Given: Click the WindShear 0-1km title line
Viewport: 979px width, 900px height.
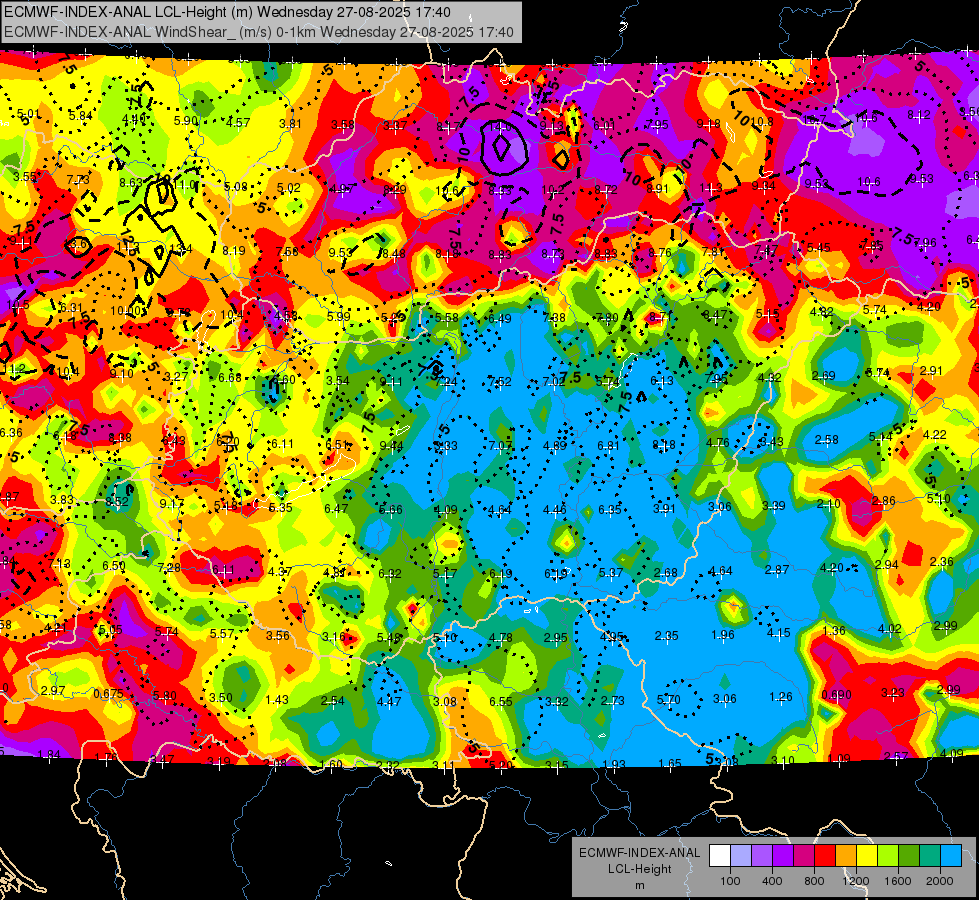Looking at the screenshot, I should 258,32.
